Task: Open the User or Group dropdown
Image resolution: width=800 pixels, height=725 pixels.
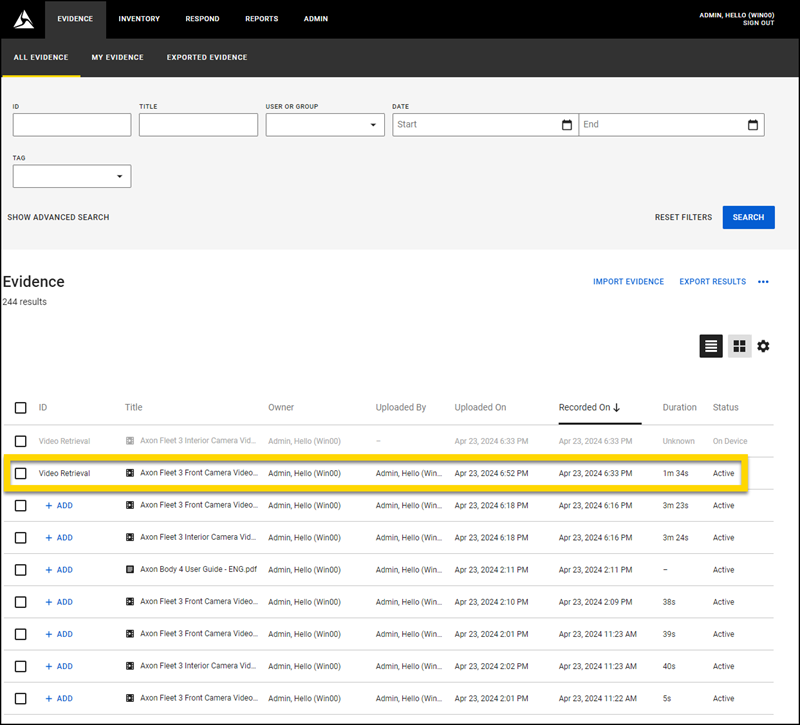Action: point(325,125)
